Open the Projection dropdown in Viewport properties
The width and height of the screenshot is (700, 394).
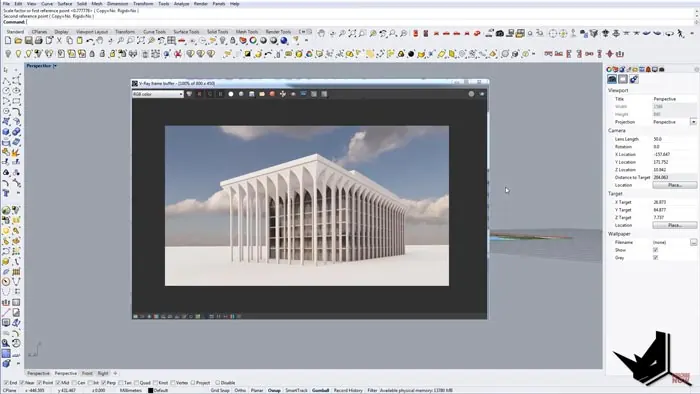tap(693, 122)
